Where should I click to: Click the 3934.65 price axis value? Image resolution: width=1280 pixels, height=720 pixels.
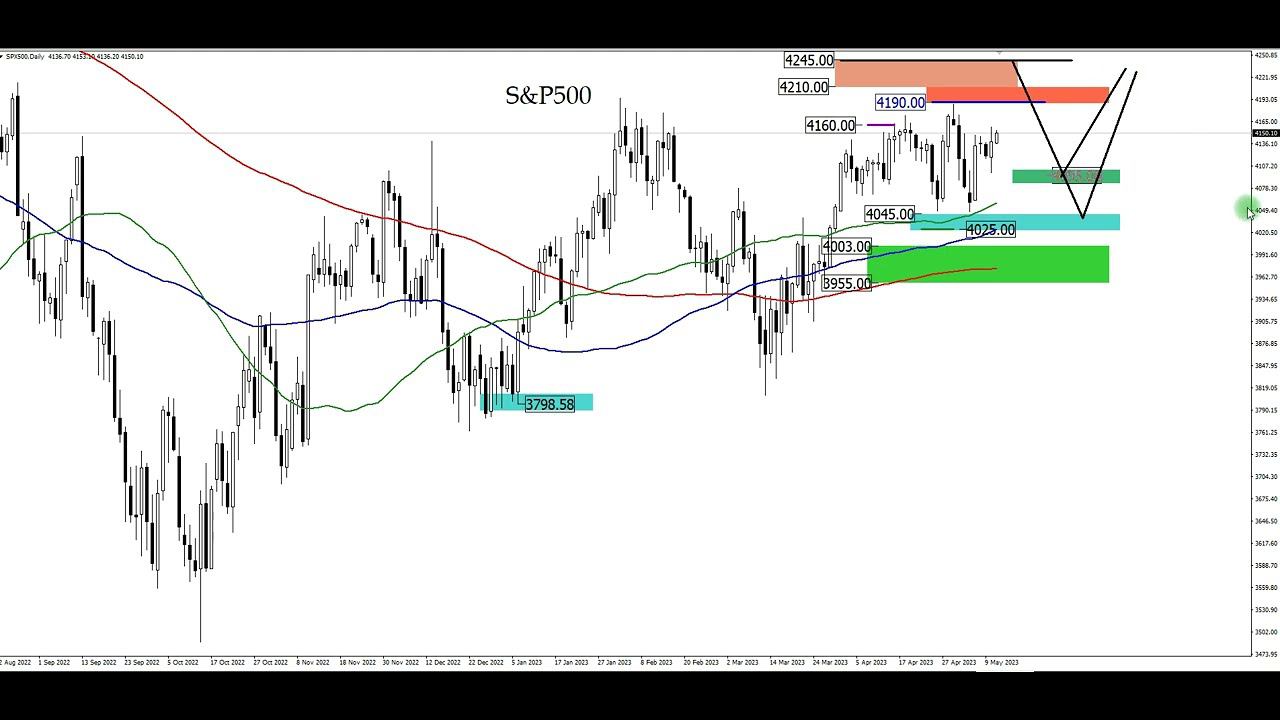1266,299
